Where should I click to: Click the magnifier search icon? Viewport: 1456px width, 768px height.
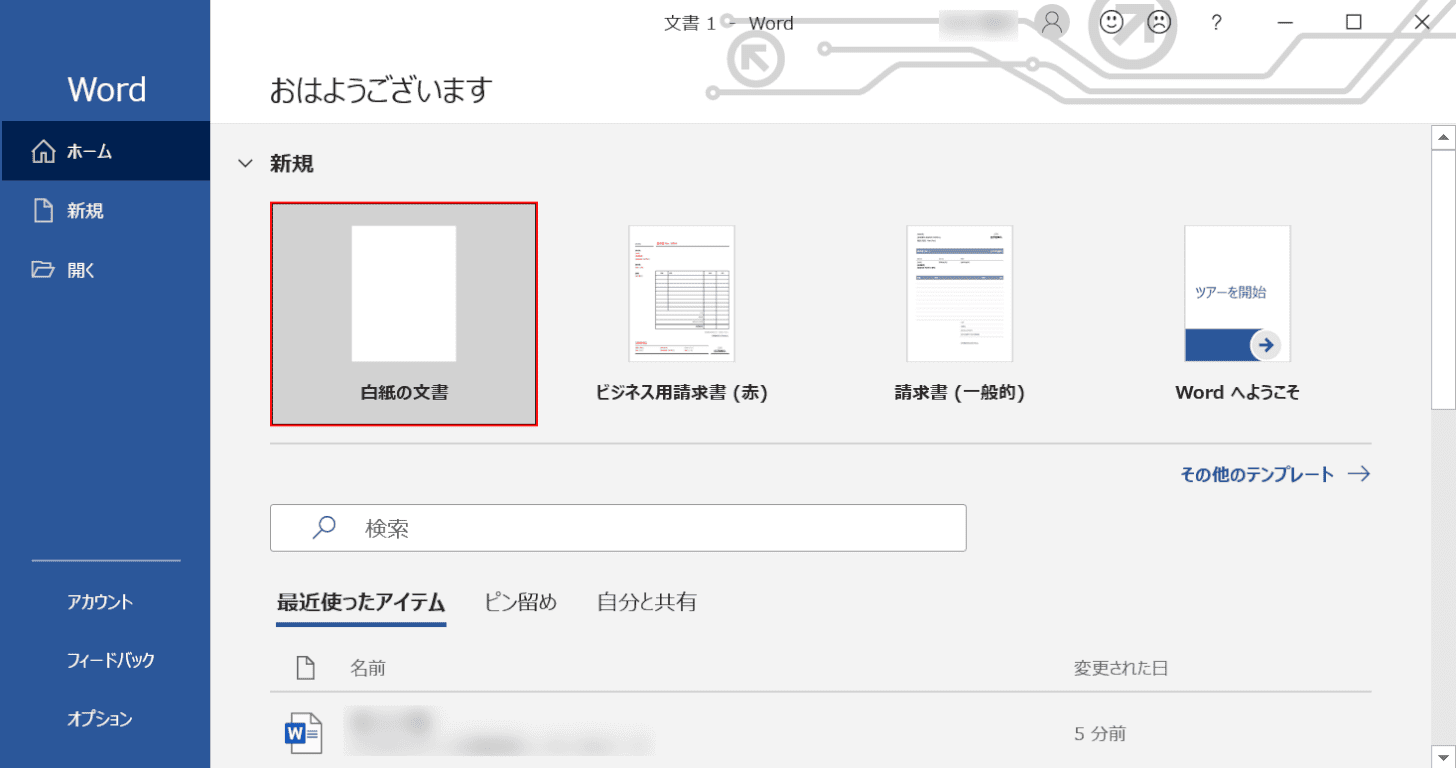(x=324, y=528)
